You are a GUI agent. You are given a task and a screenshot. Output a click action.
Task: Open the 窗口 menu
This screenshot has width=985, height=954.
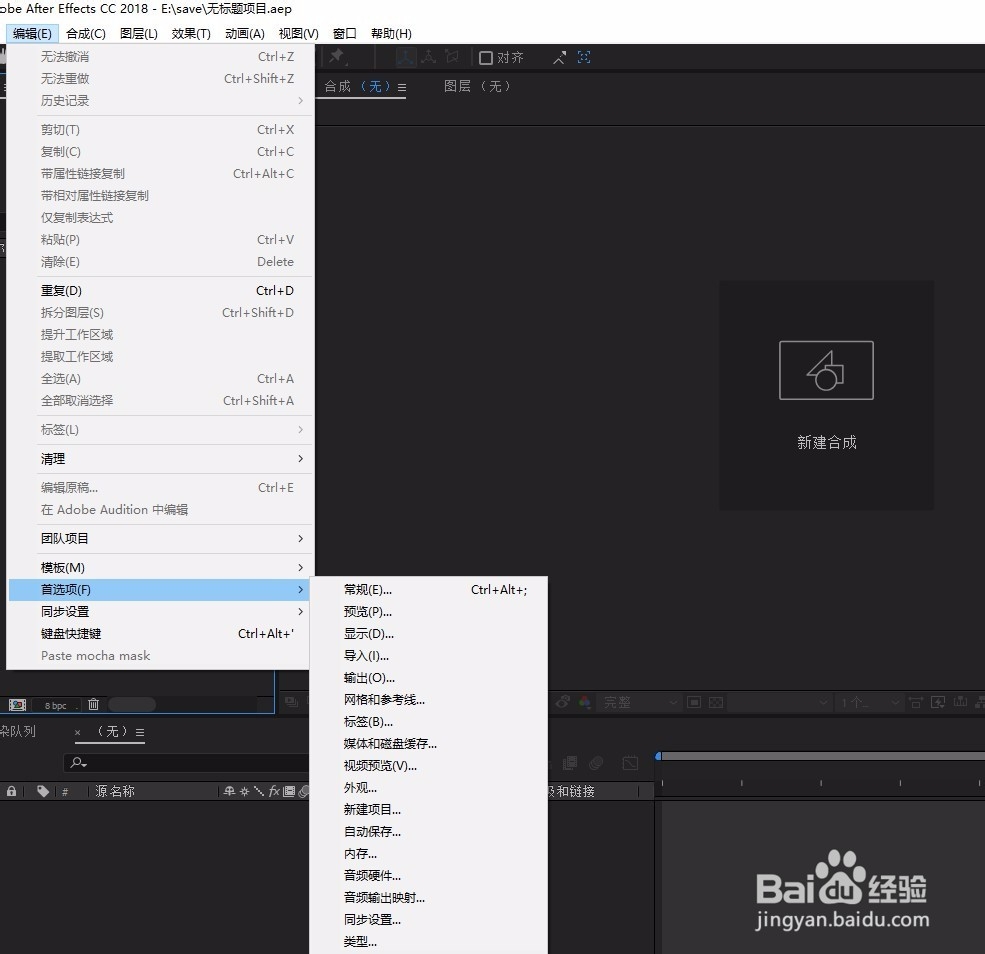344,33
